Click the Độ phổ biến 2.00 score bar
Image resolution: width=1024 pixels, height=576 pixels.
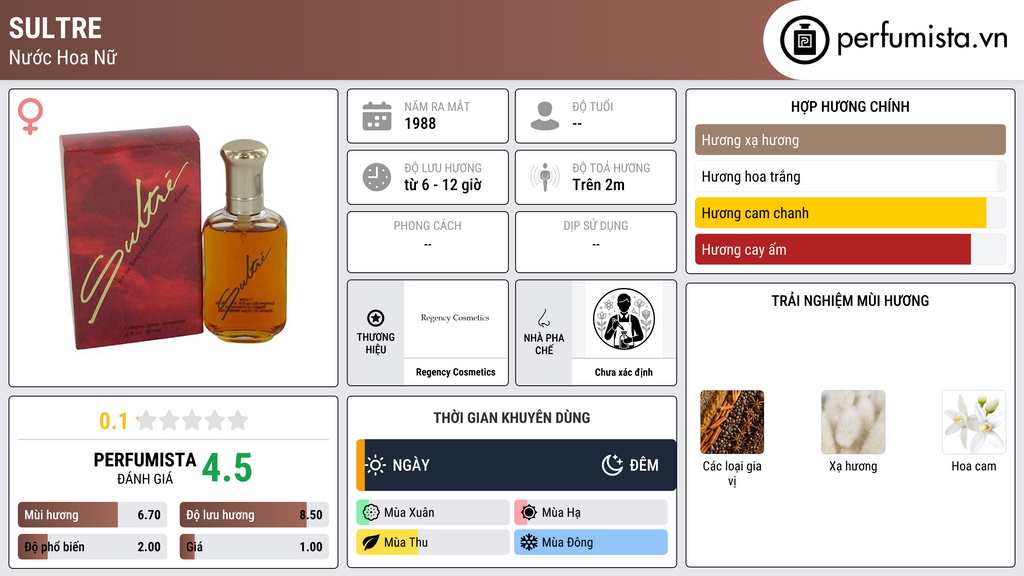(x=93, y=547)
